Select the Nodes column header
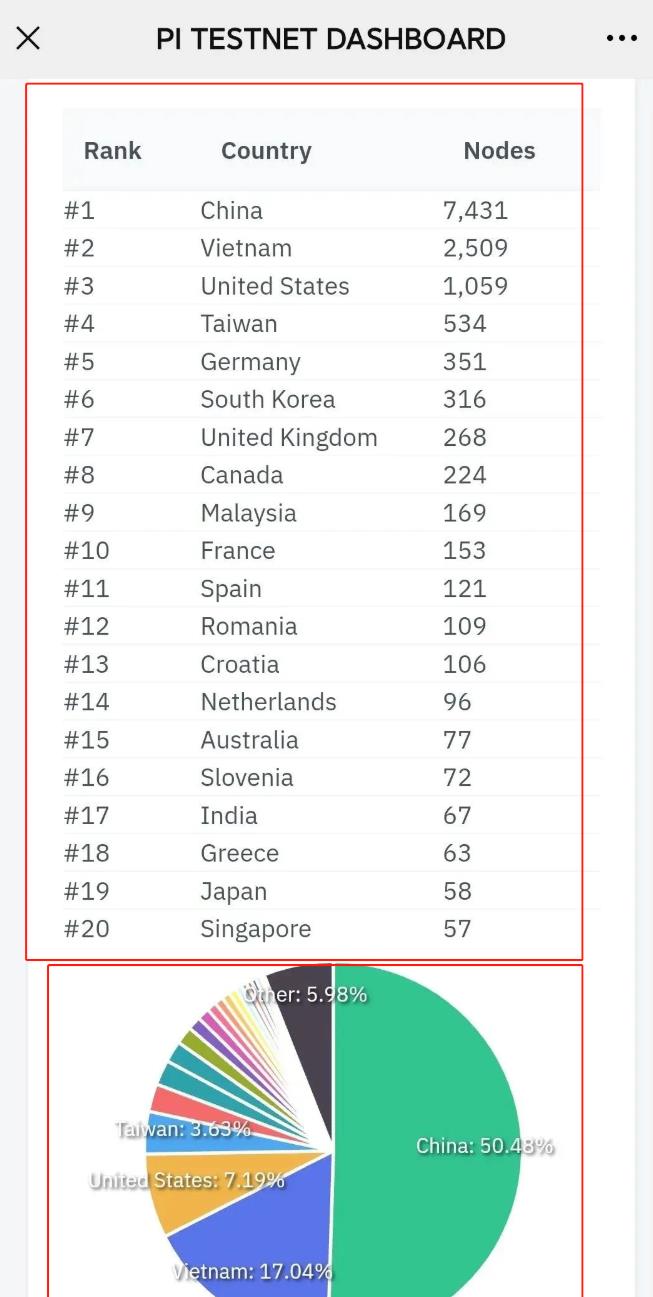Viewport: 653px width, 1297px height. click(x=499, y=151)
